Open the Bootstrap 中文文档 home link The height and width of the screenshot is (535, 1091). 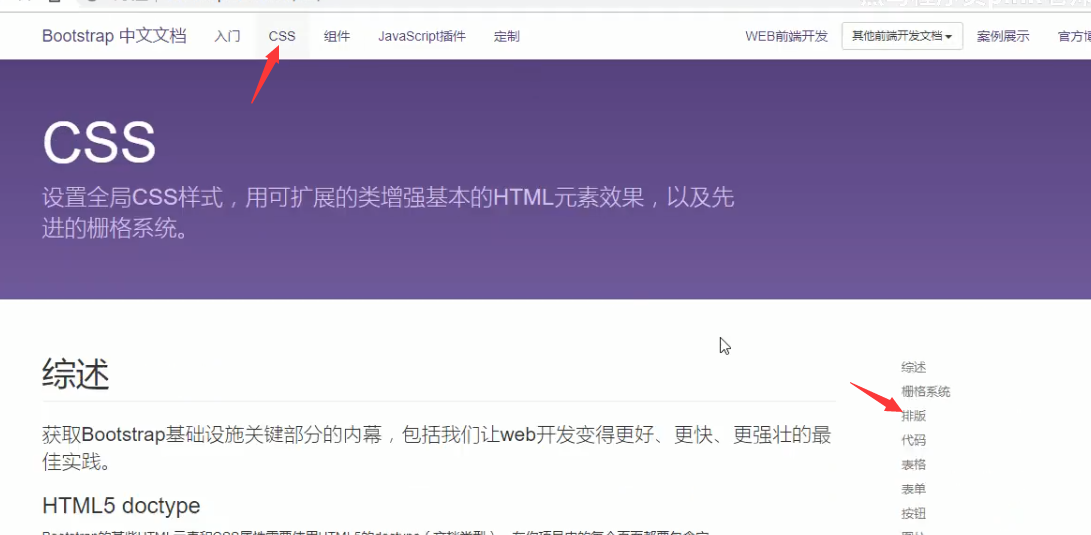pos(114,36)
